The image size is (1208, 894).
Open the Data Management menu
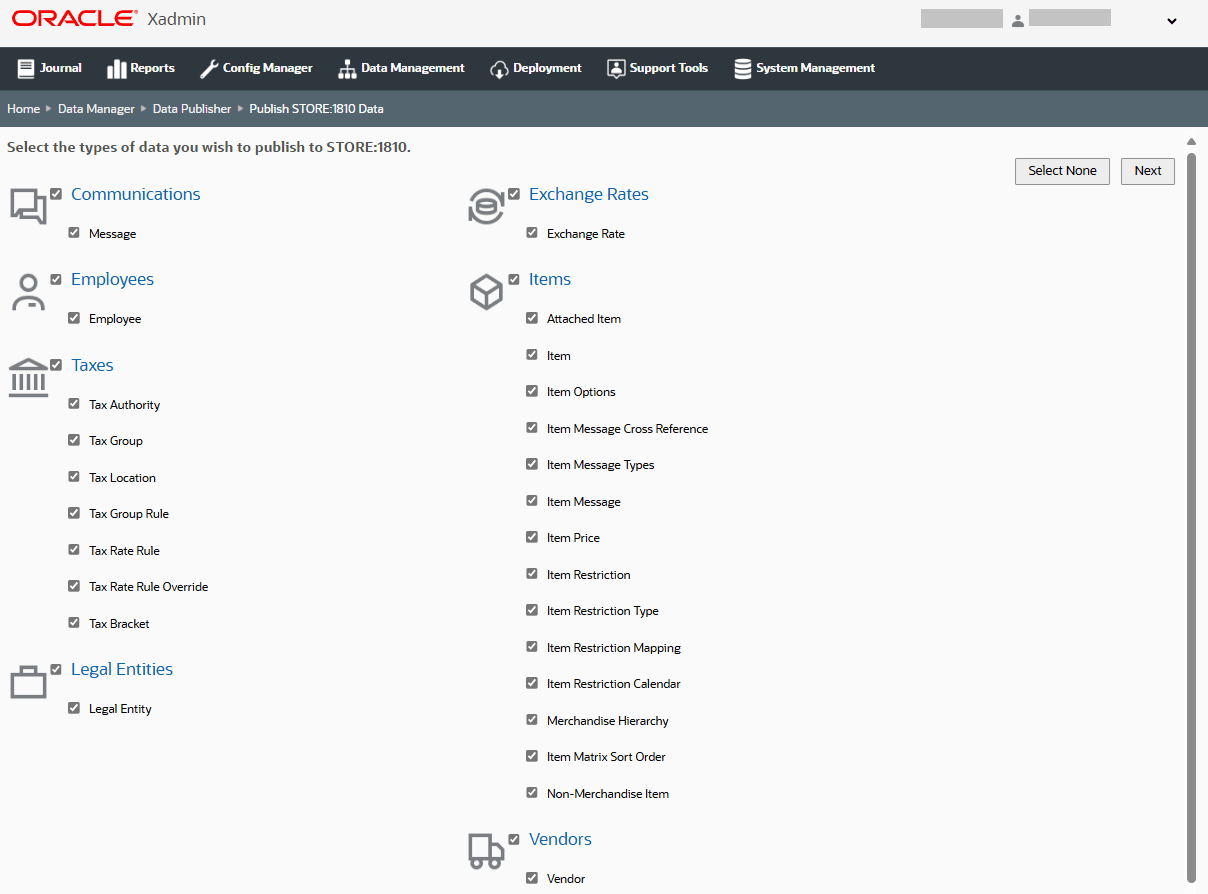click(401, 68)
